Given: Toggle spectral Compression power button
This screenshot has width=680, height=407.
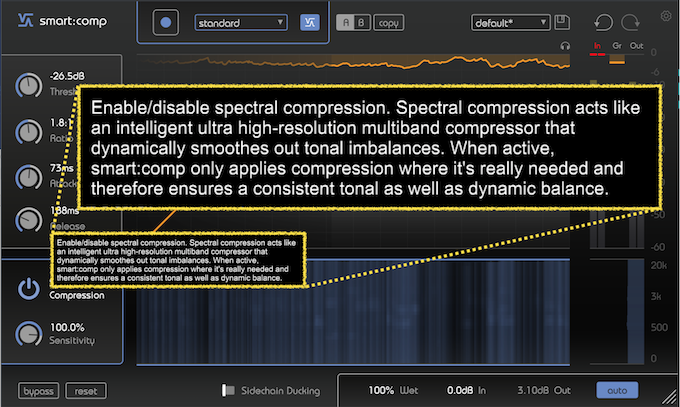Looking at the screenshot, I should click(29, 289).
